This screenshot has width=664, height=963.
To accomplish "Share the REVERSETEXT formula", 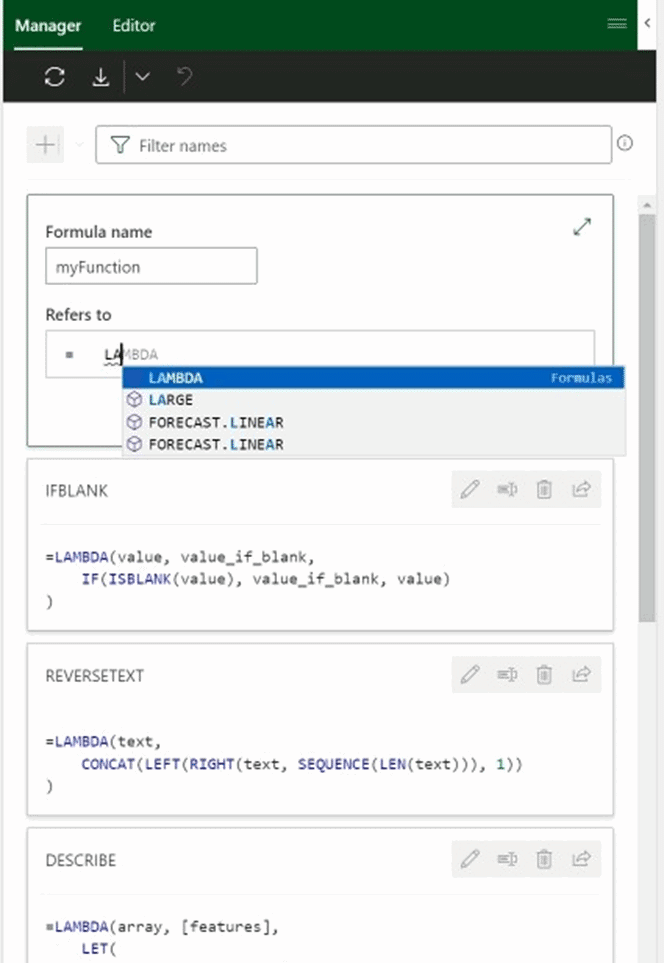I will coord(581,674).
